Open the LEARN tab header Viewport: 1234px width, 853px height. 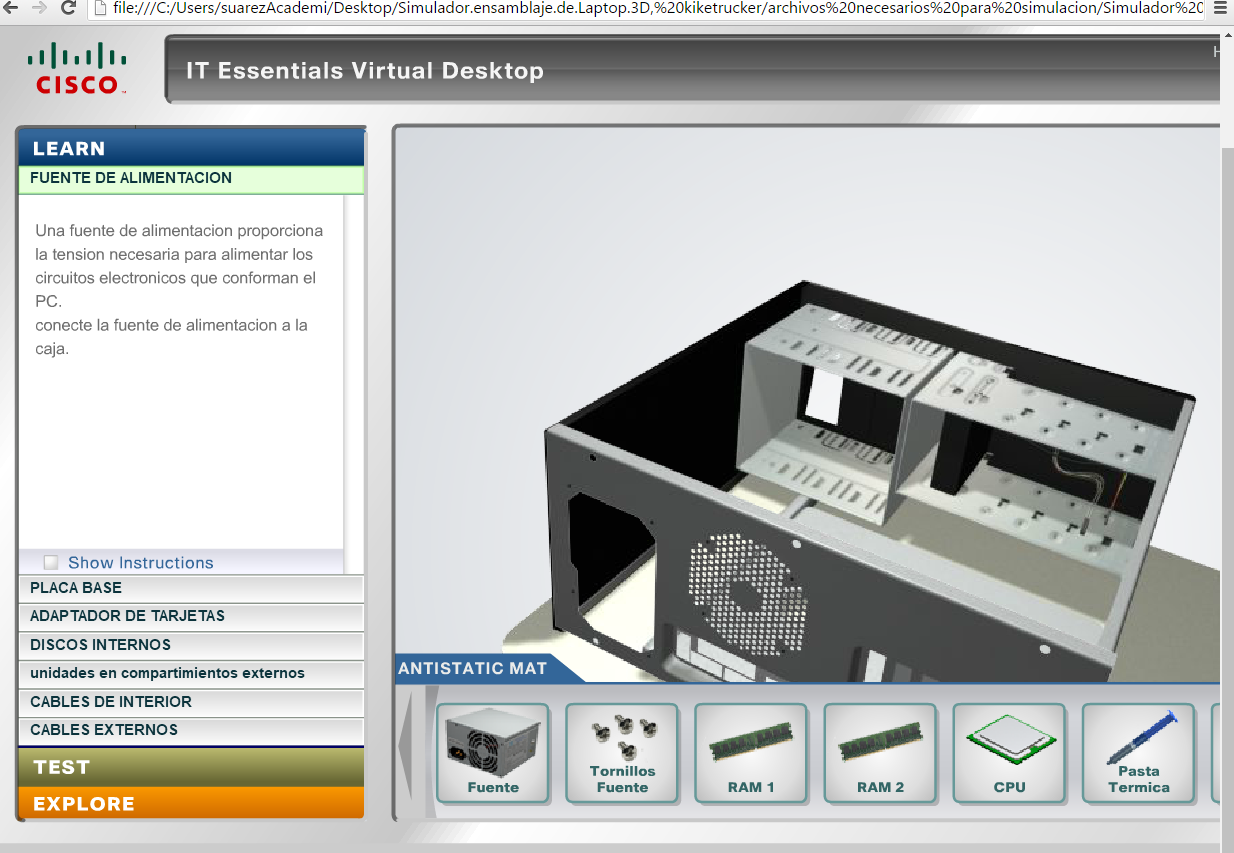coord(190,148)
